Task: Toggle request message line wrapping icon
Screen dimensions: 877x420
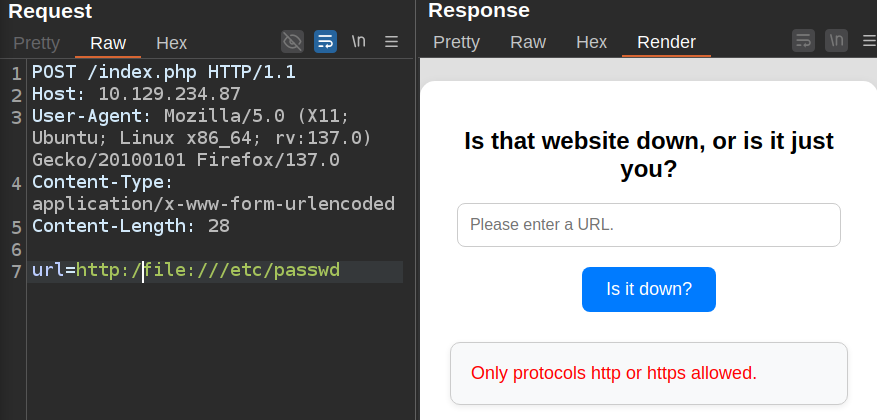Action: tap(325, 42)
